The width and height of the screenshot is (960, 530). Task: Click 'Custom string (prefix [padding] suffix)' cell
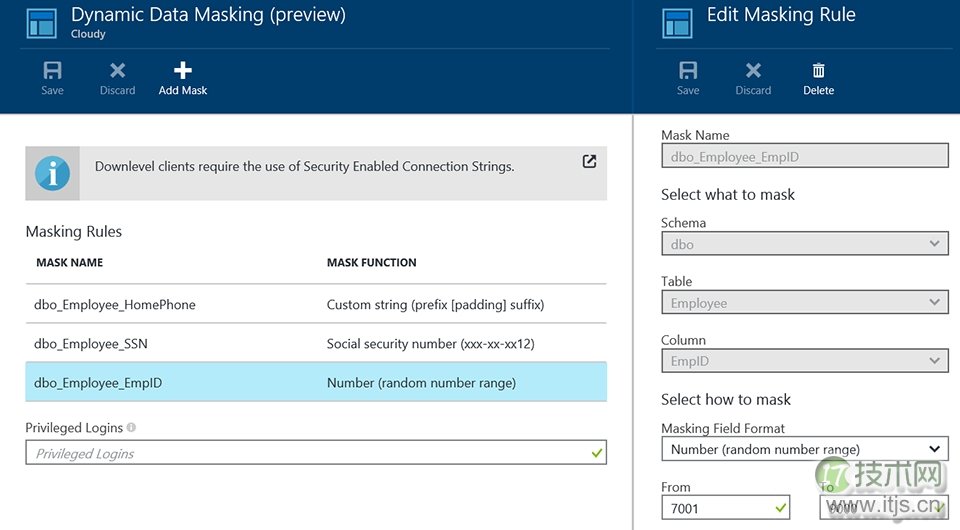pos(435,304)
